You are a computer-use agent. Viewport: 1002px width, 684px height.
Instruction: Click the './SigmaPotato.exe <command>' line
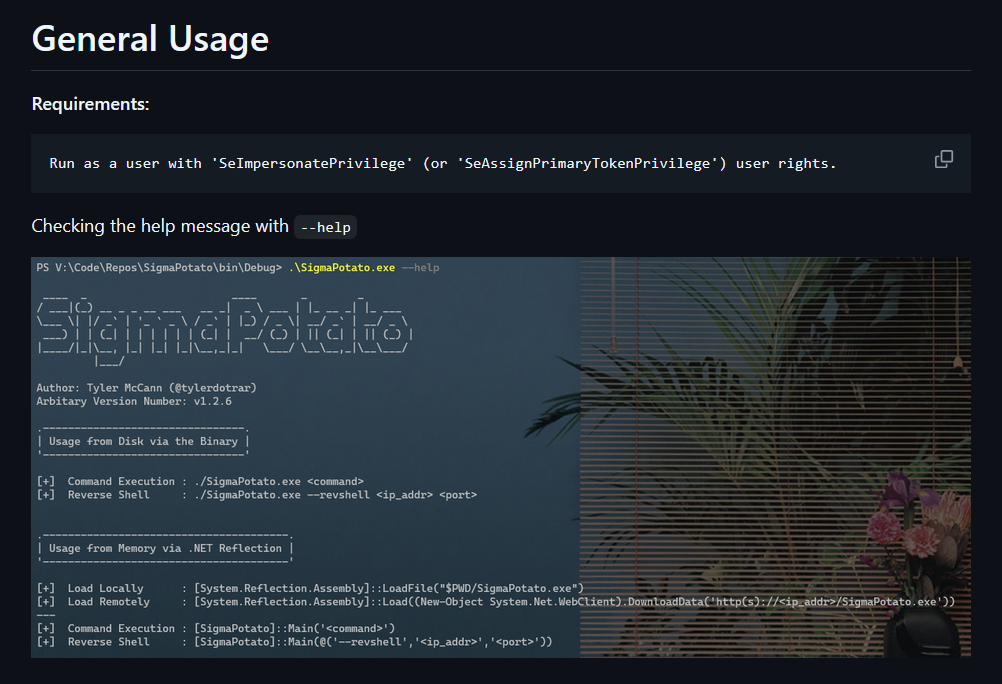point(200,481)
